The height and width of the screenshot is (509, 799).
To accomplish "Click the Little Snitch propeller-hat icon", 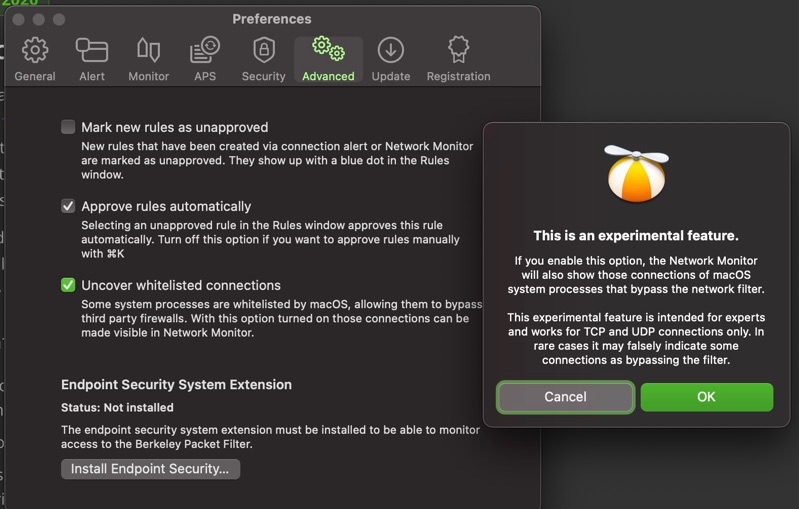I will pos(635,173).
